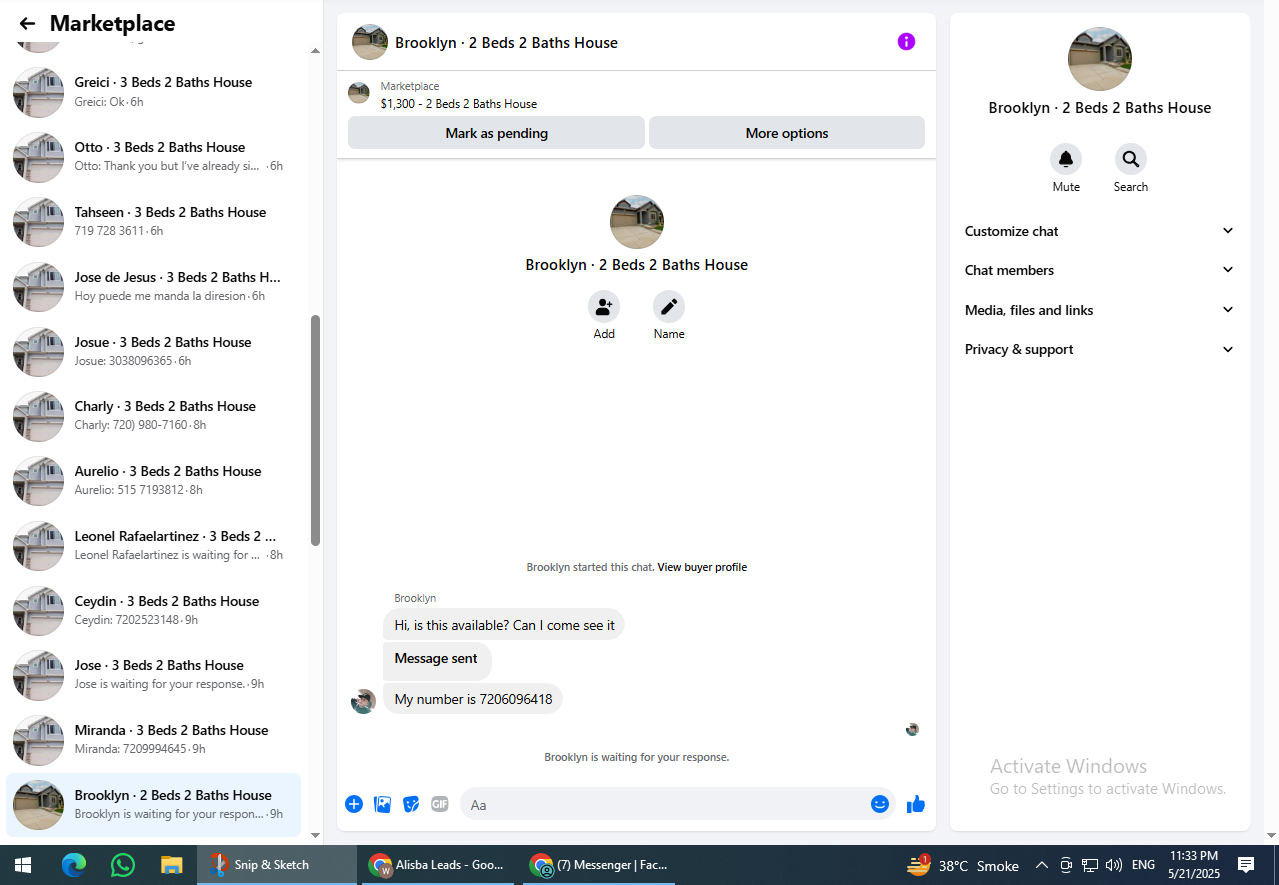The image size is (1279, 885).
Task: Open View buyer profile link
Action: [702, 567]
